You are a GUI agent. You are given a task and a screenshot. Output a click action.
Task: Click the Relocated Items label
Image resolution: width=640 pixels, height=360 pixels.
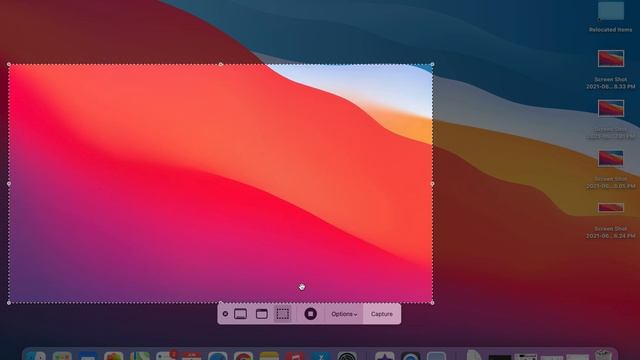pos(611,30)
